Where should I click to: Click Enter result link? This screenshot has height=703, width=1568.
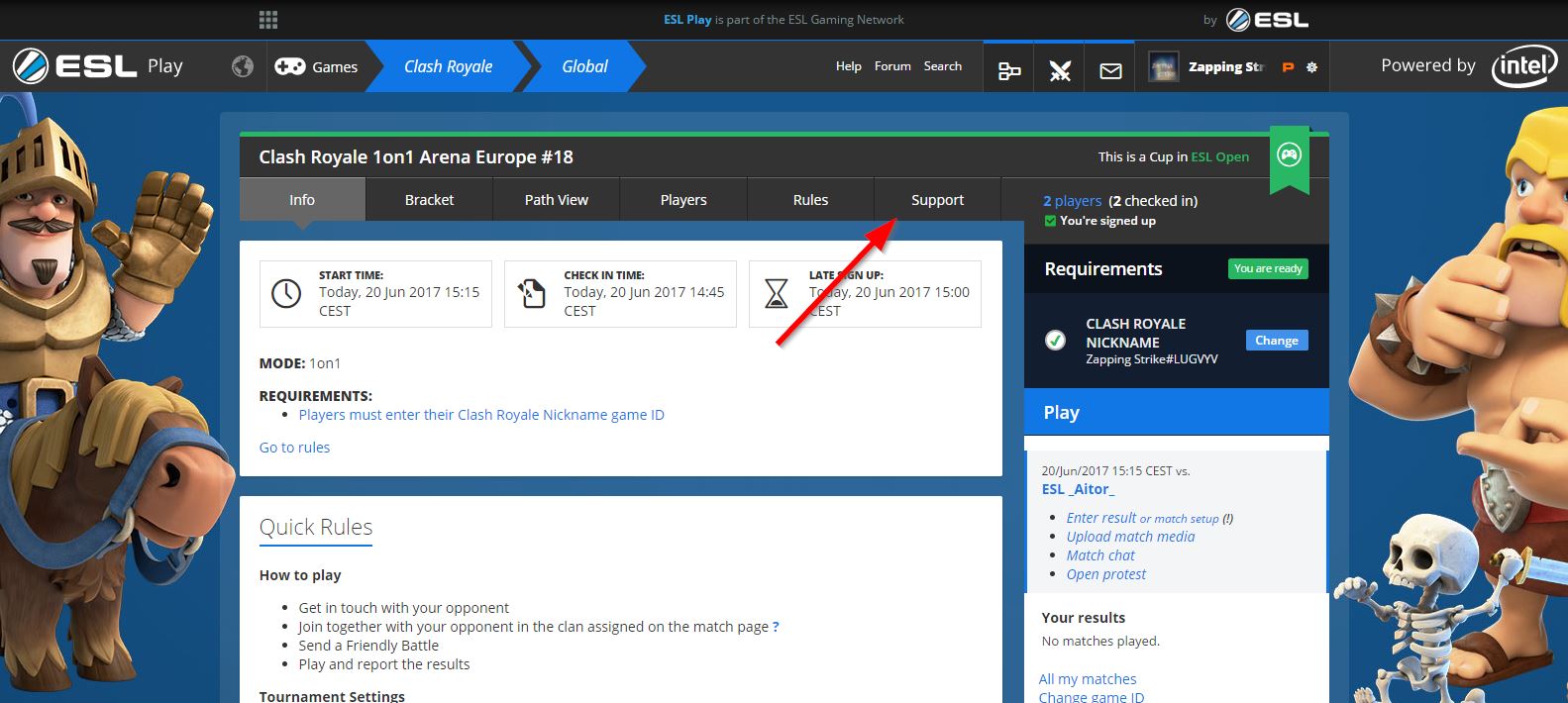(1101, 518)
